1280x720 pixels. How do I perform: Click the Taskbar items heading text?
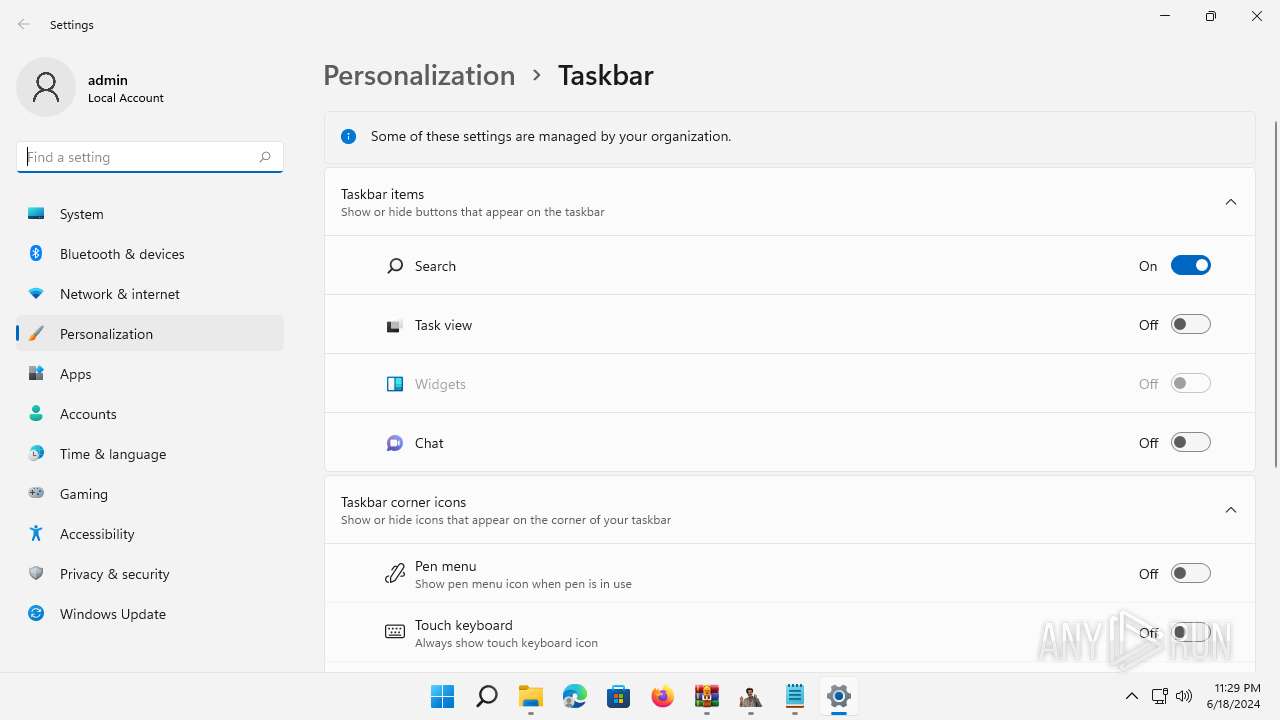point(382,194)
